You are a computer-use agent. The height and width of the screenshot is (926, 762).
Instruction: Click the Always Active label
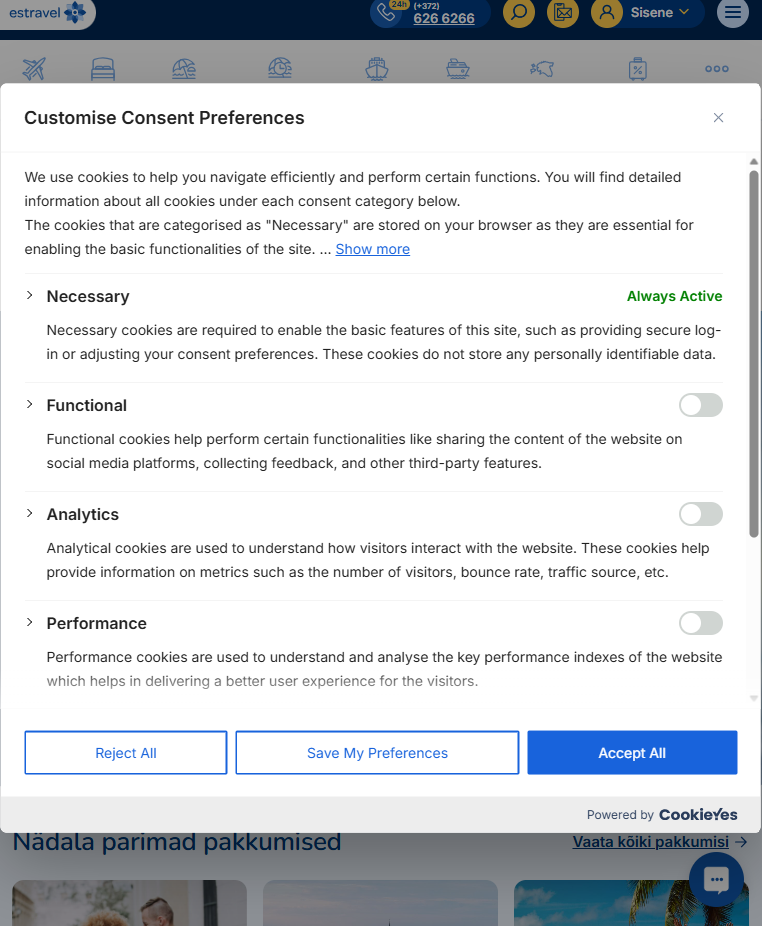pyautogui.click(x=675, y=296)
